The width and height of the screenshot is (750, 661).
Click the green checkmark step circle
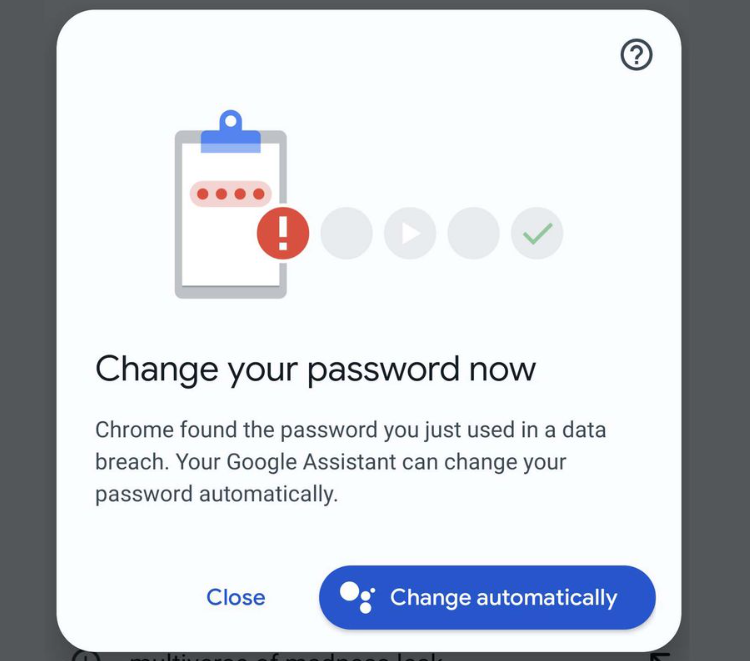[x=537, y=234]
